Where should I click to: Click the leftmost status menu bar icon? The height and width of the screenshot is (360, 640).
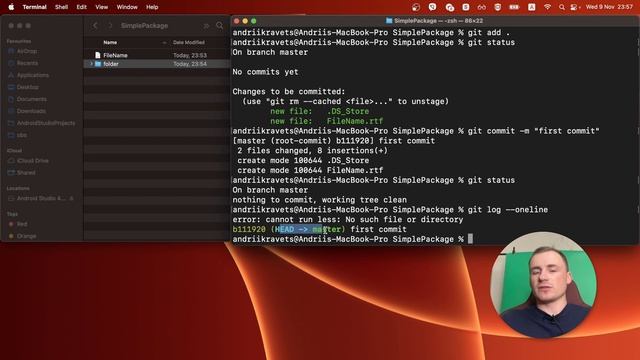[416, 7]
